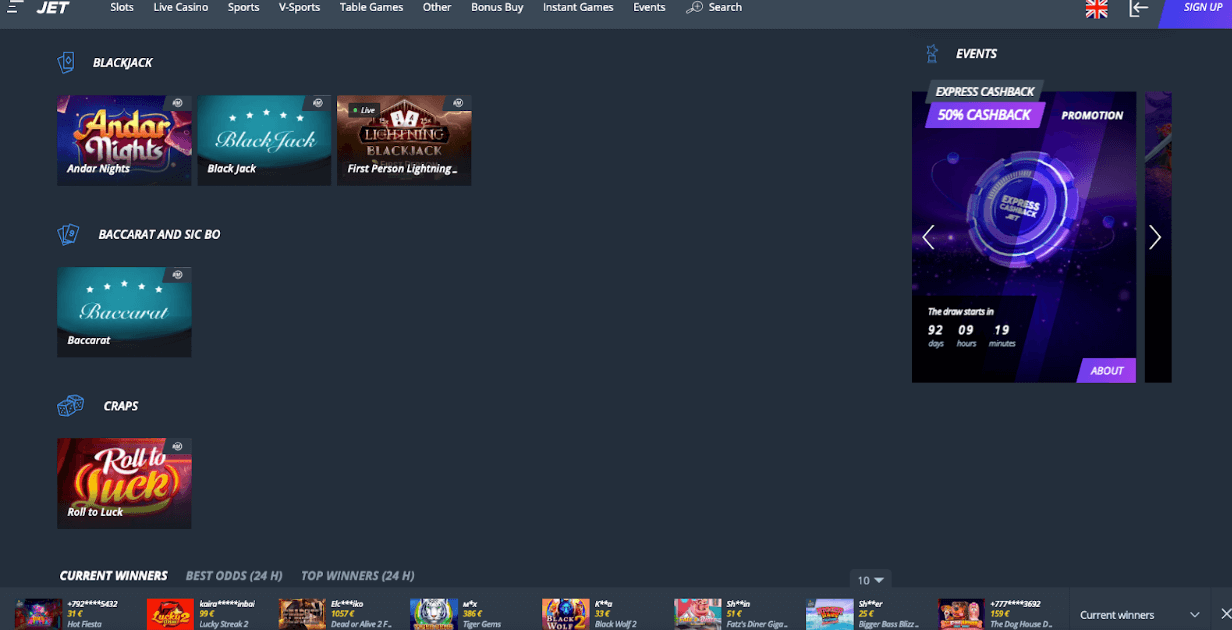Screen dimensions: 1232x630
Task: Click the Craps dice category icon
Action: (70, 406)
